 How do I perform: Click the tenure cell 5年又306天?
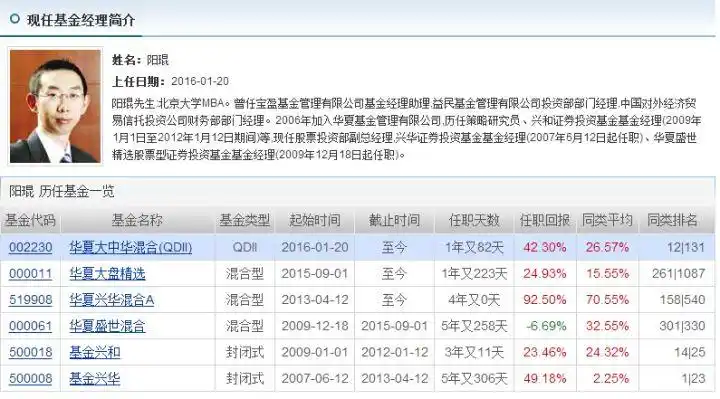click(x=474, y=378)
